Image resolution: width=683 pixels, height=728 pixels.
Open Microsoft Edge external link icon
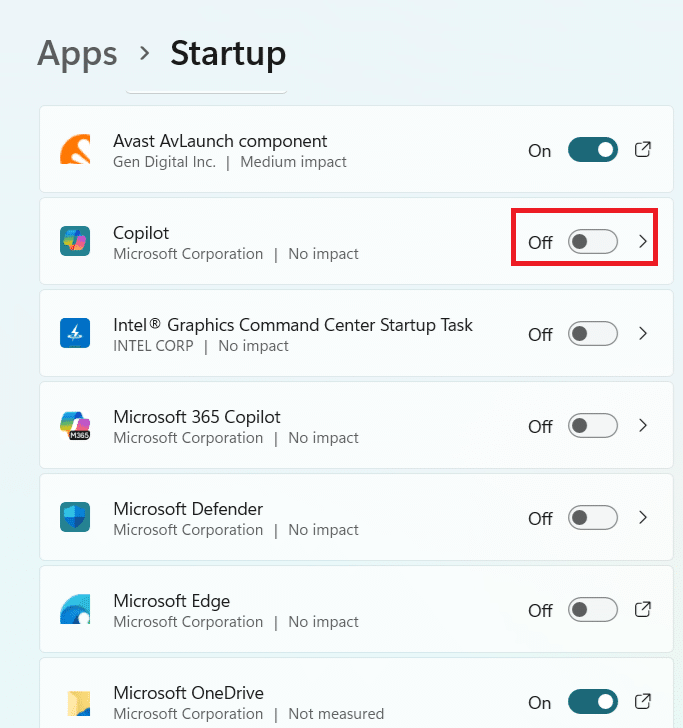tap(644, 609)
